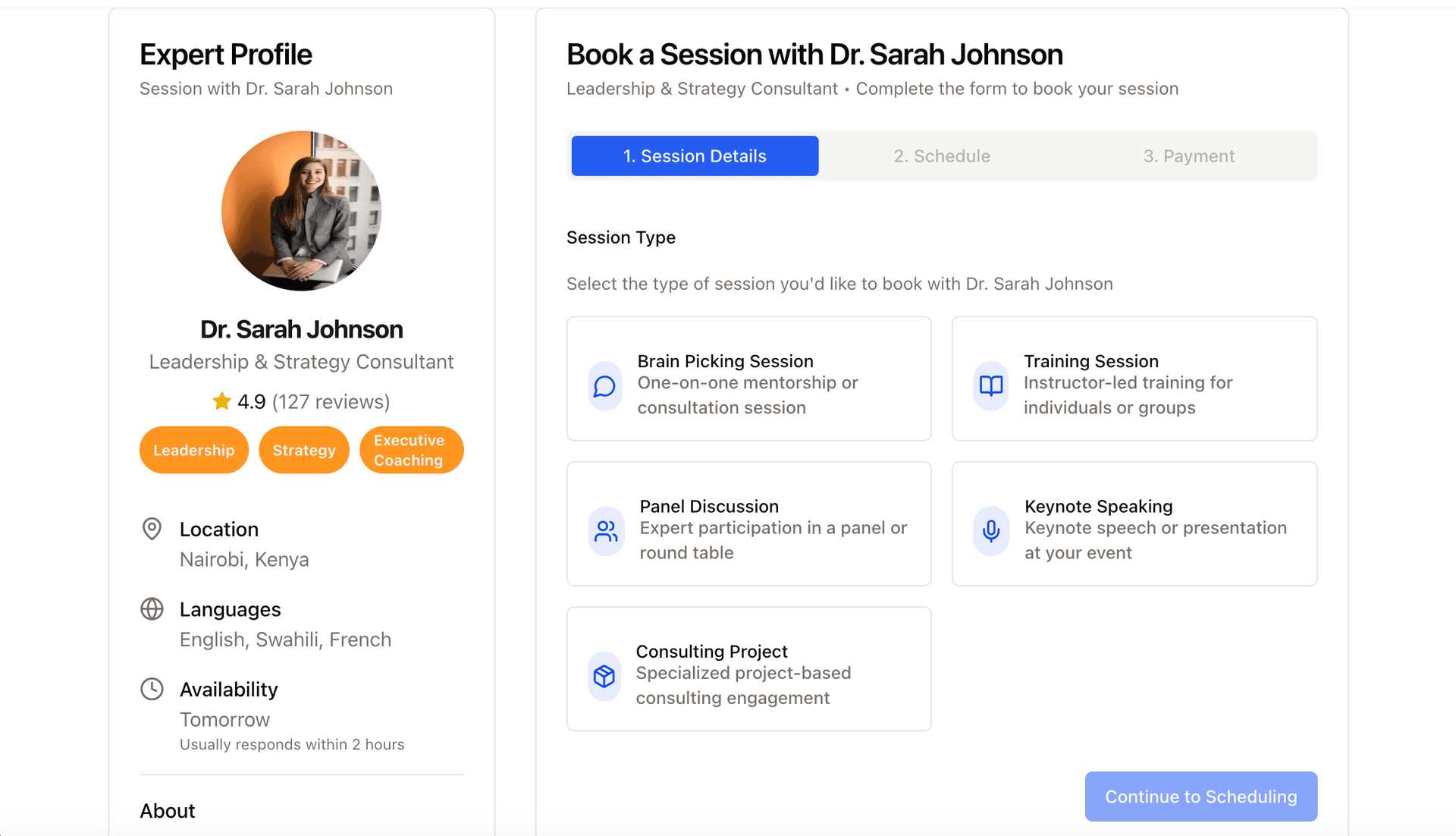This screenshot has width=1456, height=836.
Task: Choose the Keynote Speaking session type
Action: (1134, 523)
